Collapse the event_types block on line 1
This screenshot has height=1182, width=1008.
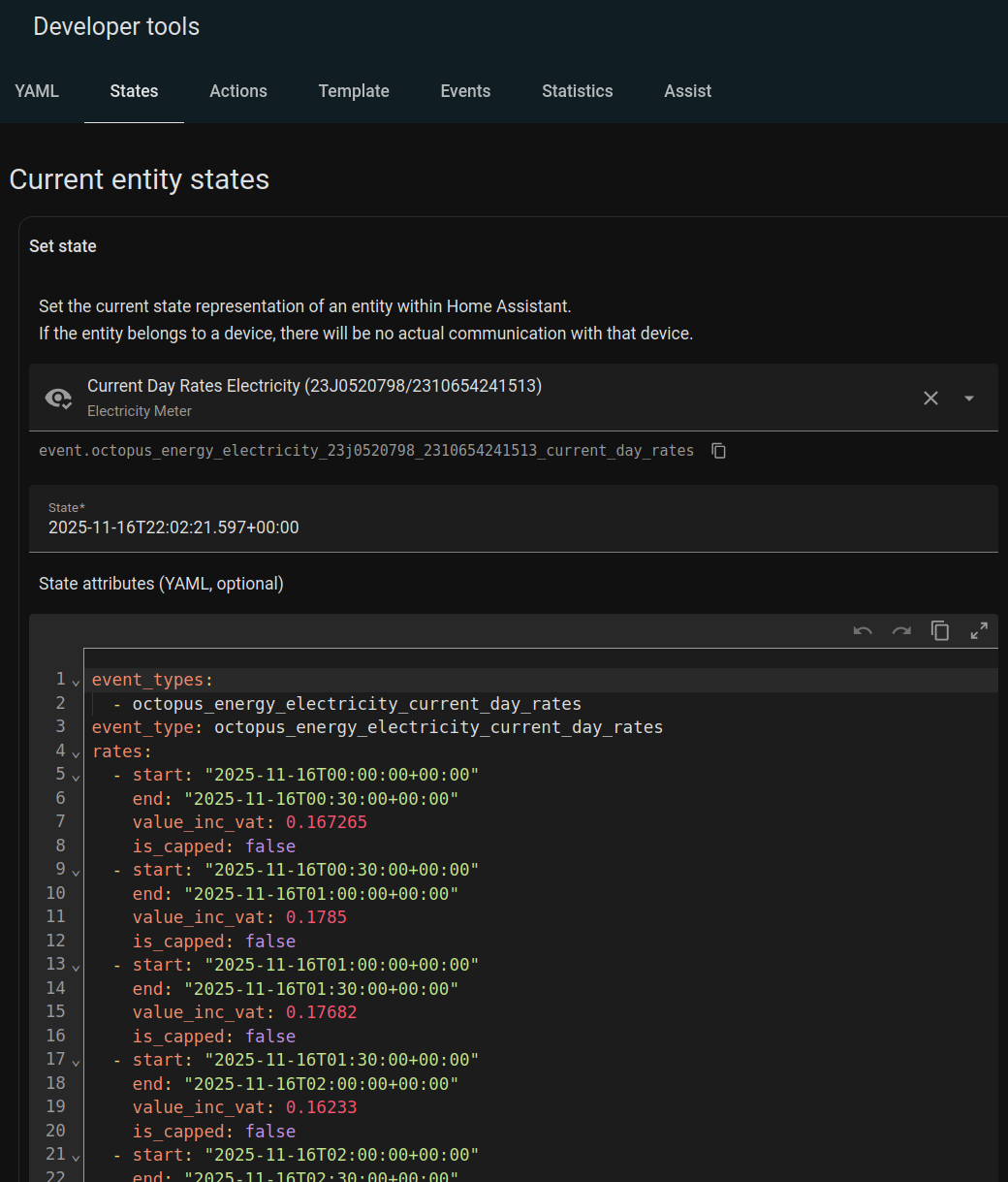tap(76, 682)
